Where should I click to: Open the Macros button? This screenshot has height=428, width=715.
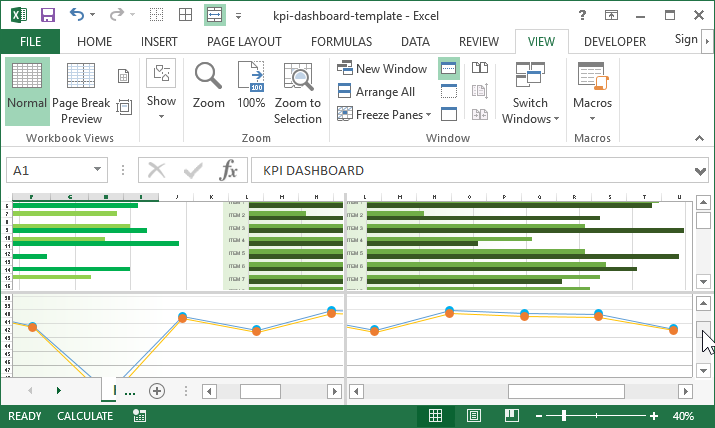592,88
